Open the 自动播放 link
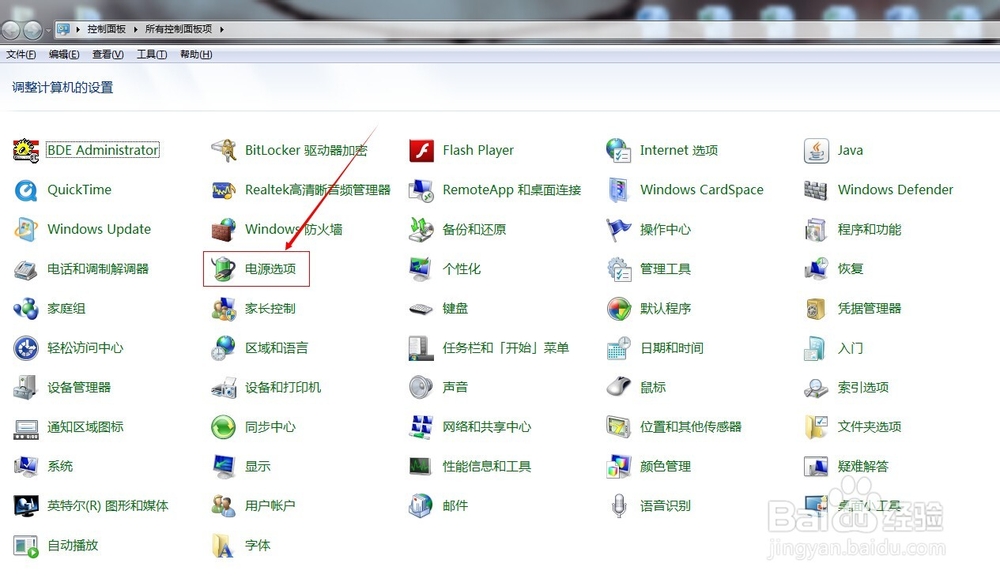The image size is (1000, 582). [x=73, y=546]
